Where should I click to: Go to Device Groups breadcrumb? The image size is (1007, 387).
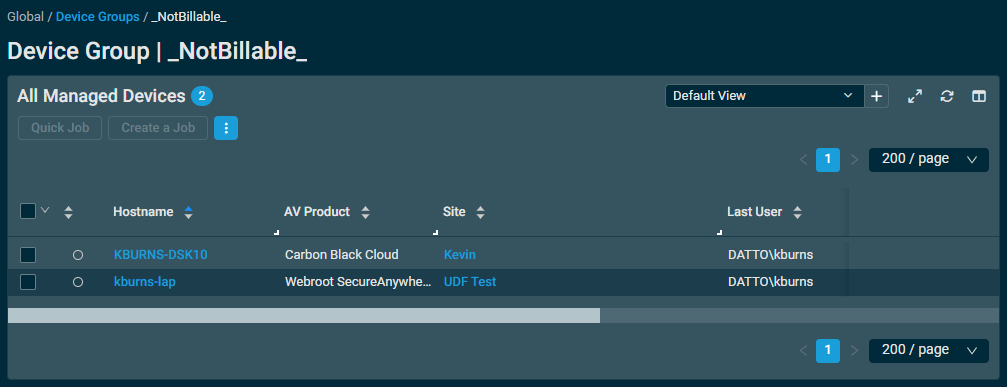[x=98, y=17]
